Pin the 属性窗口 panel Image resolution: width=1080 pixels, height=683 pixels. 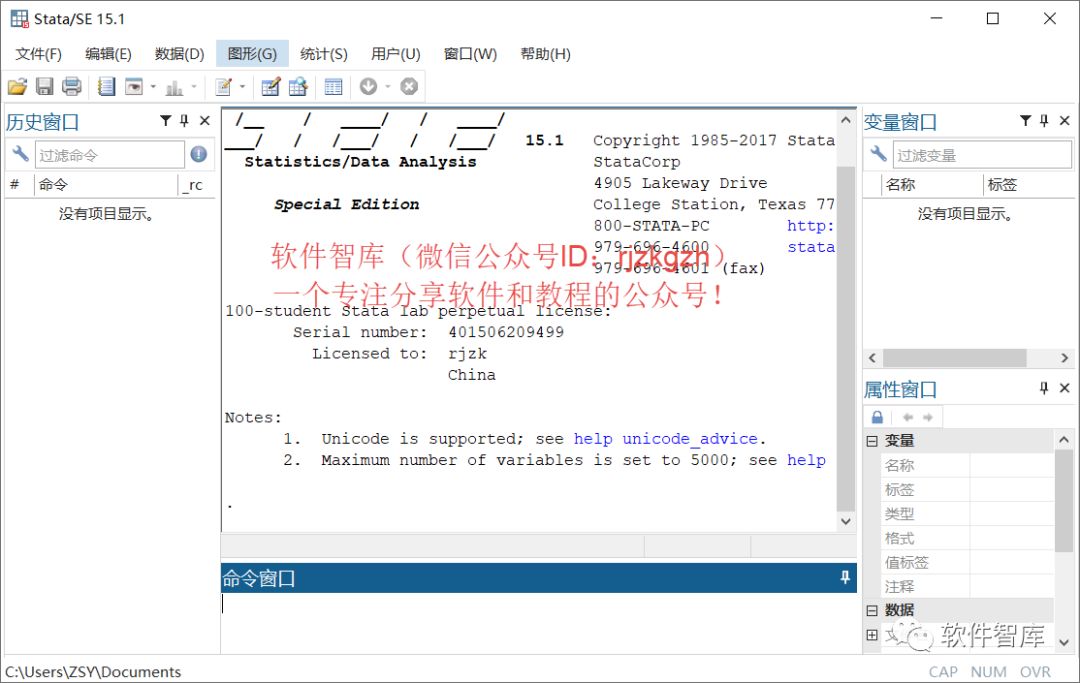(x=1044, y=388)
